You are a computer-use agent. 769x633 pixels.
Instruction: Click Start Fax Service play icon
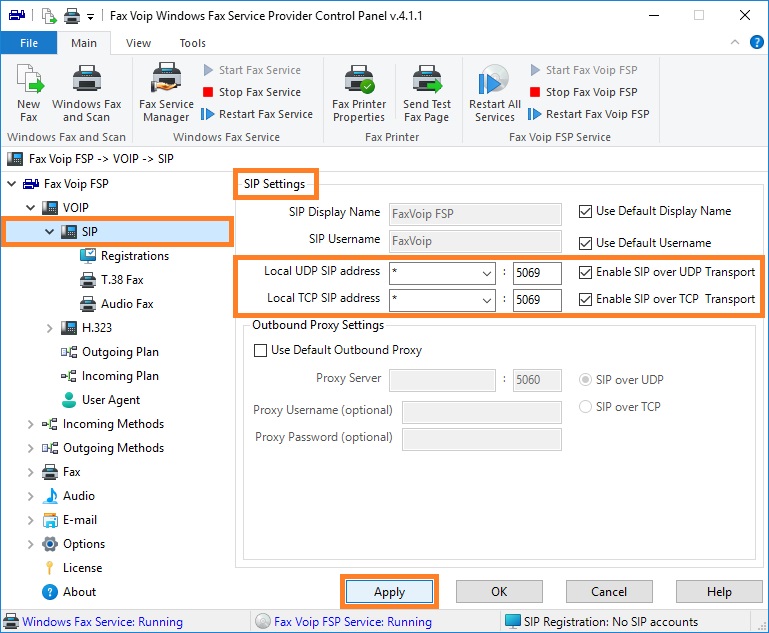tap(208, 70)
